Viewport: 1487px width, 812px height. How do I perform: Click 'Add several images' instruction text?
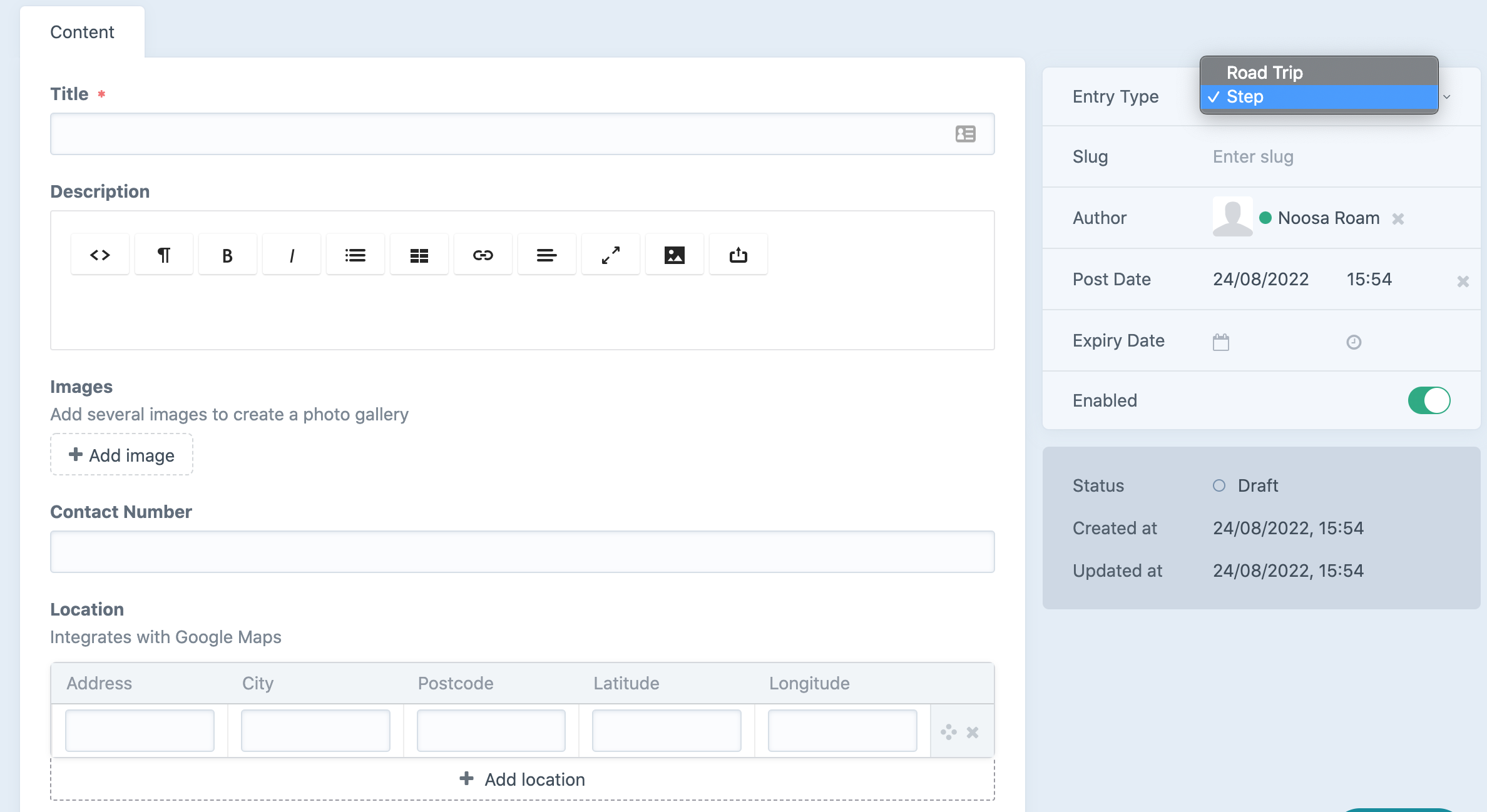click(x=229, y=414)
